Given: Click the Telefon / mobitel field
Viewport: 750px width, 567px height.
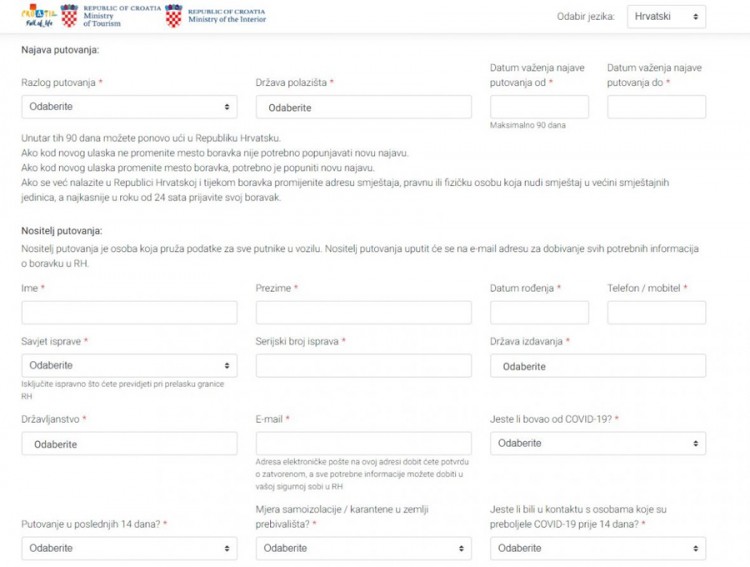Looking at the screenshot, I should coord(656,313).
